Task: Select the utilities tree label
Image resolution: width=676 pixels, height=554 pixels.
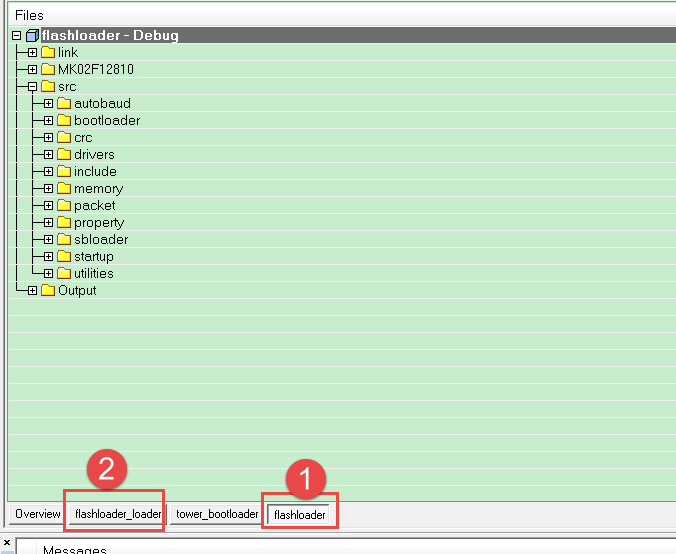Action: [94, 273]
